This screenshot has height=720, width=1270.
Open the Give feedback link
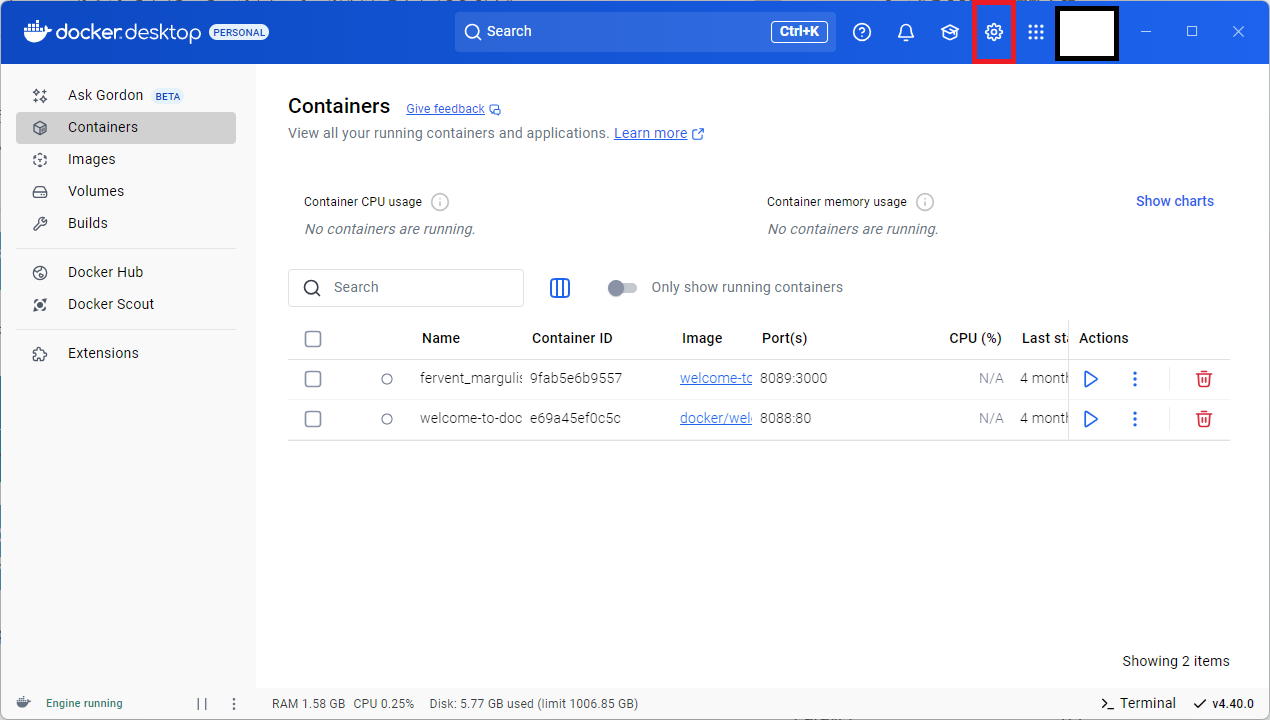[445, 108]
